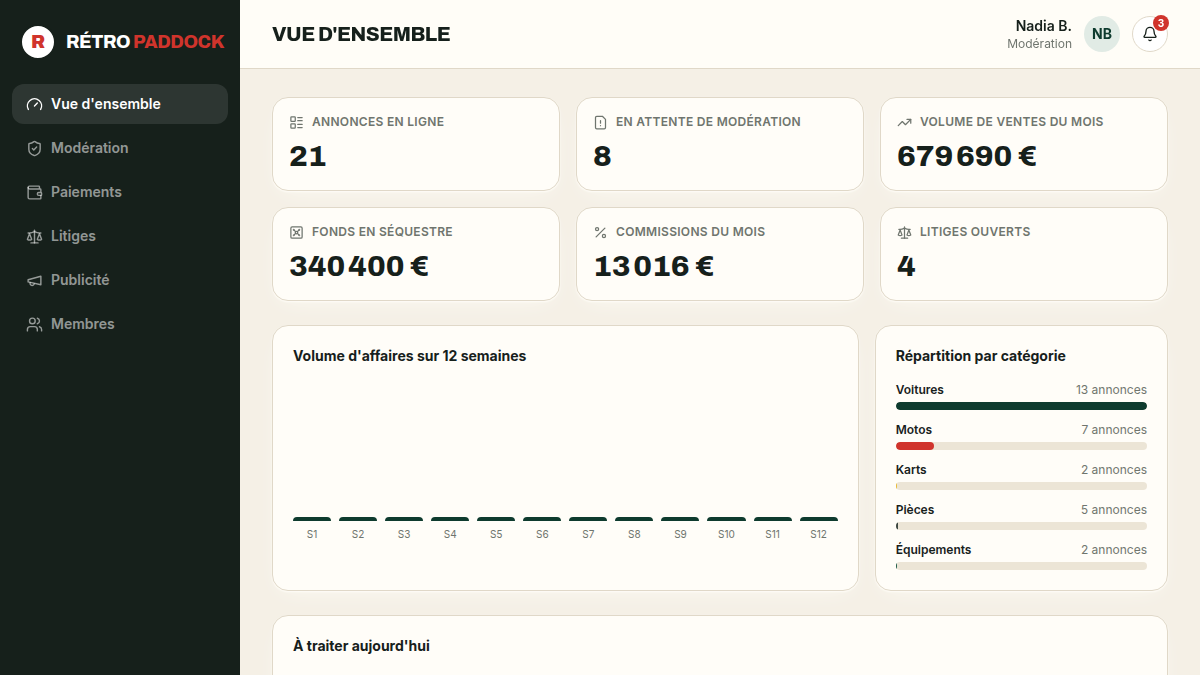This screenshot has width=1200, height=675.
Task: Click the Équipements category progress bar
Action: pyautogui.click(x=1021, y=566)
